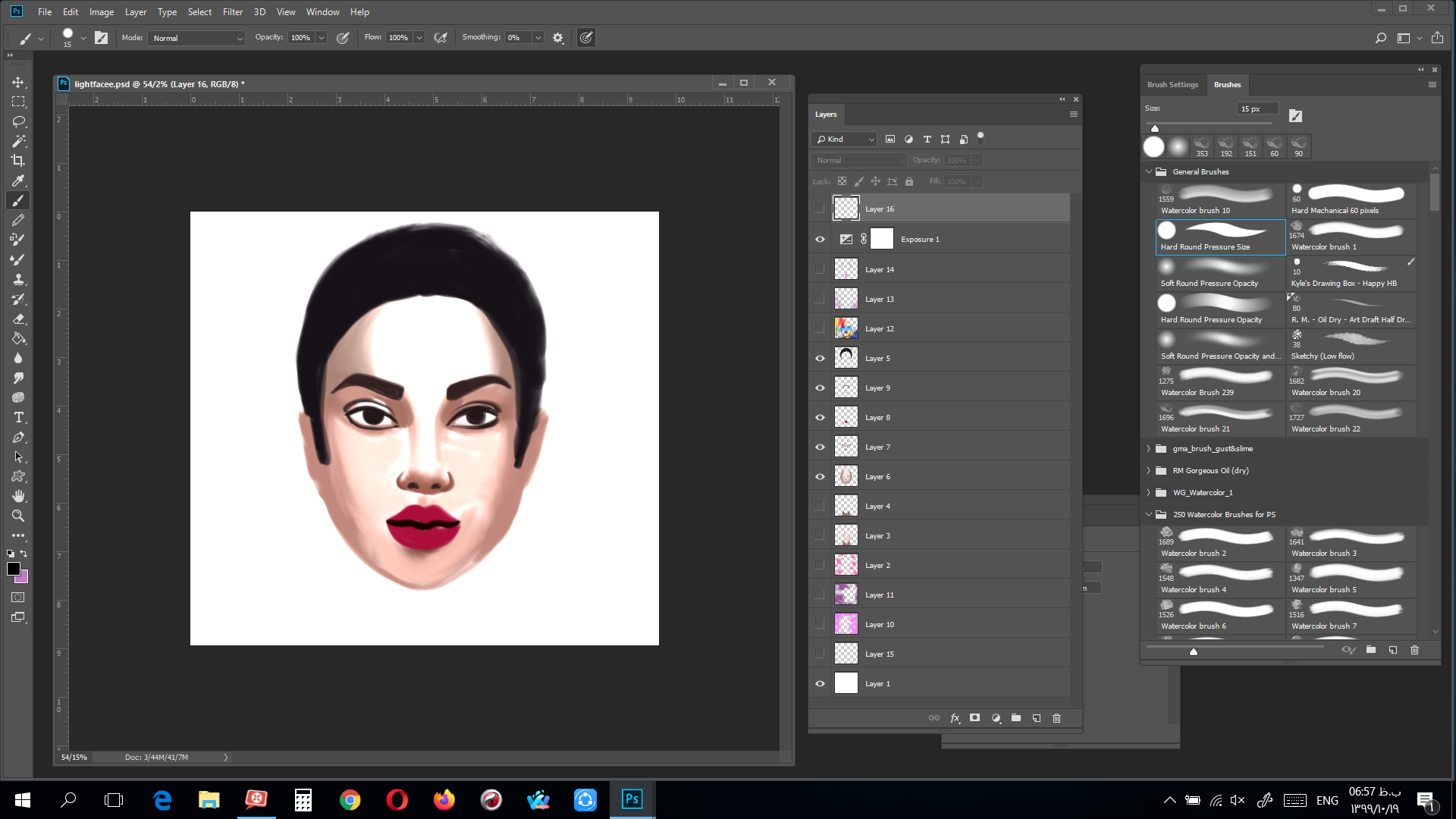Screen dimensions: 1456x819
Task: Show Layer 16 visibility
Action: point(820,209)
